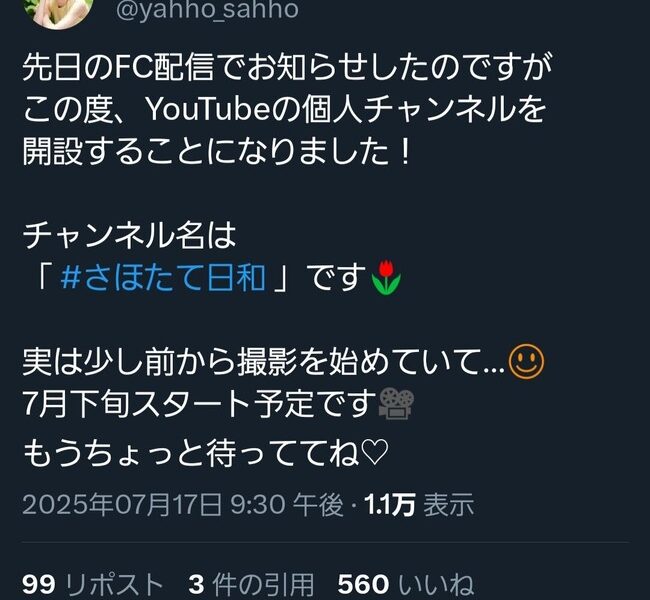Select the line starting 先日のFC配信で

[288, 68]
